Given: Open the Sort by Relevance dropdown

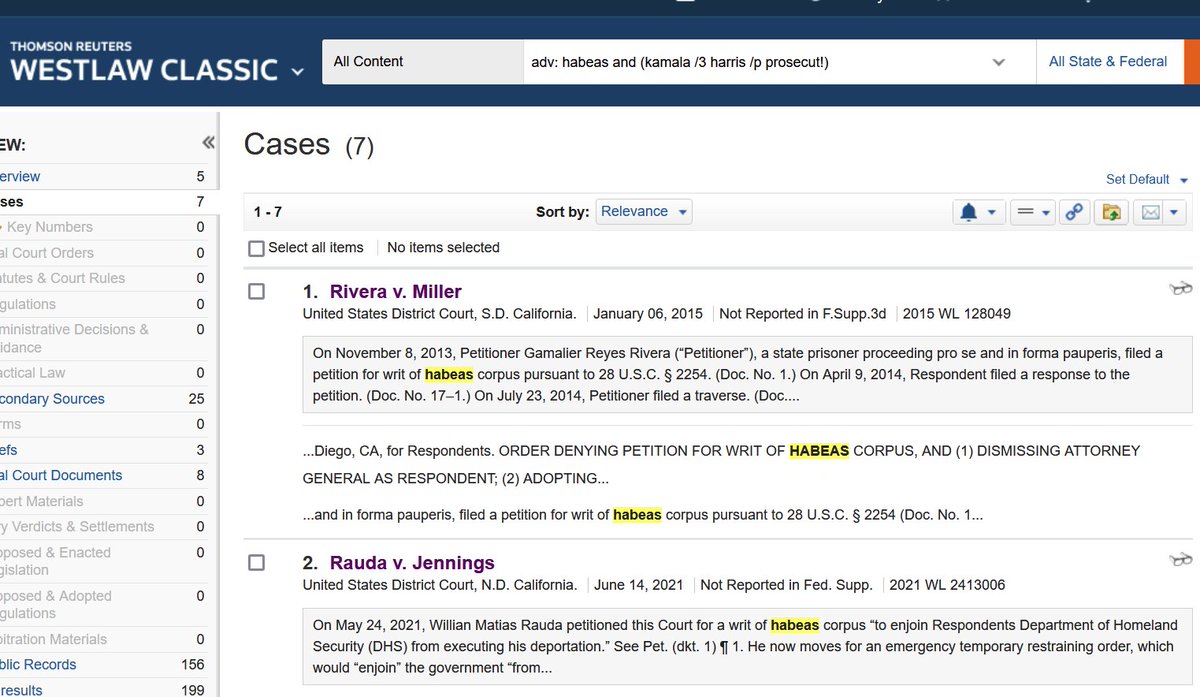Looking at the screenshot, I should click(644, 212).
